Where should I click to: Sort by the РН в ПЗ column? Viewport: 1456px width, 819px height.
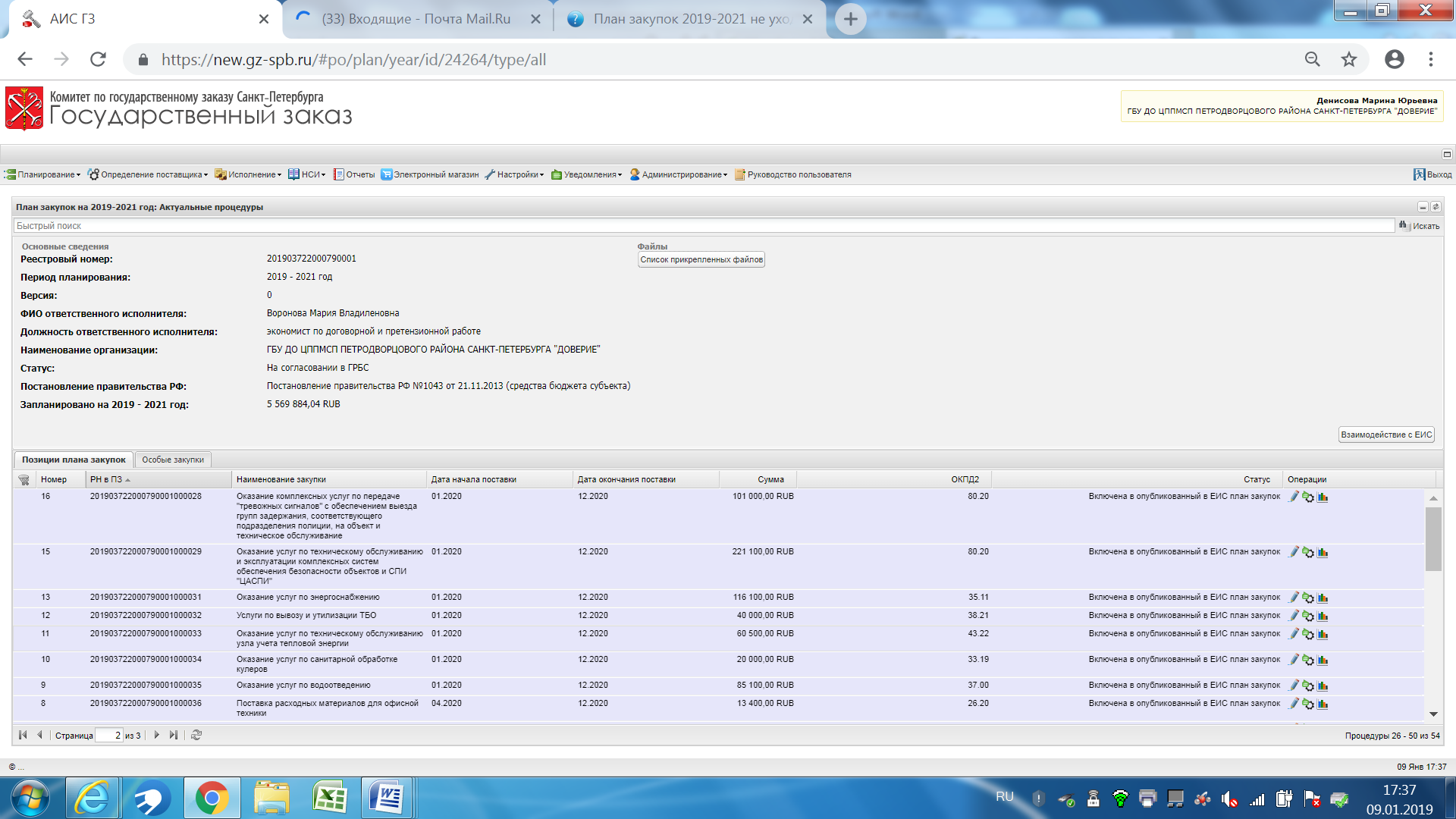point(106,479)
